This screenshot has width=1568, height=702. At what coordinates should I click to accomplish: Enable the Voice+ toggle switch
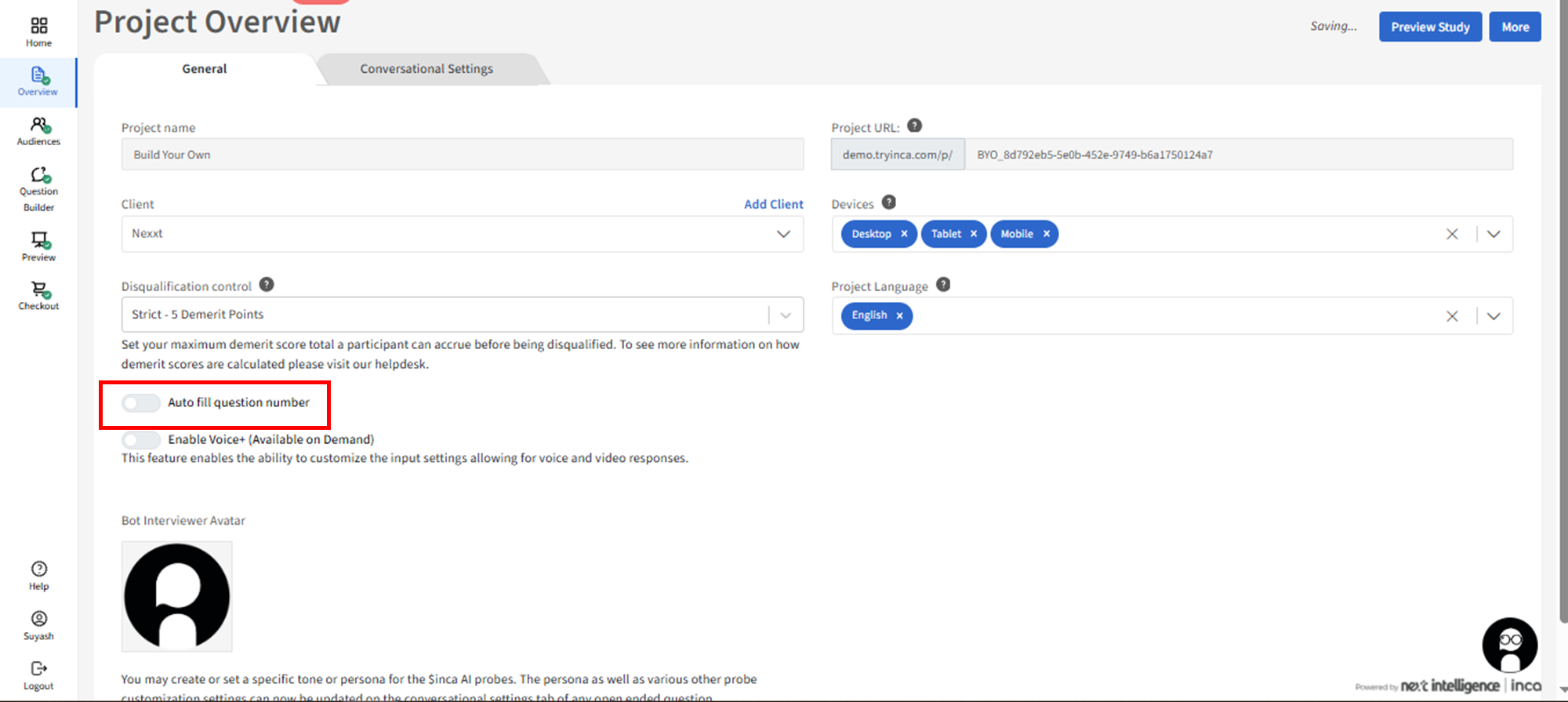141,440
